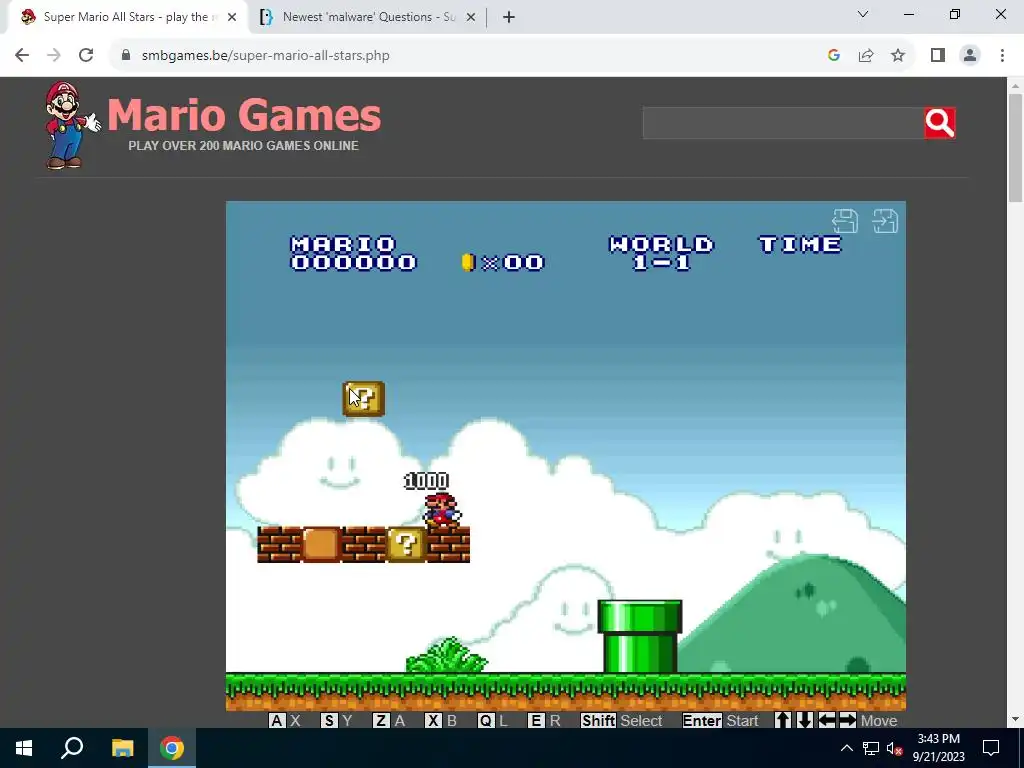1024x768 pixels.
Task: Click the green warp pipe in game
Action: pyautogui.click(x=640, y=636)
